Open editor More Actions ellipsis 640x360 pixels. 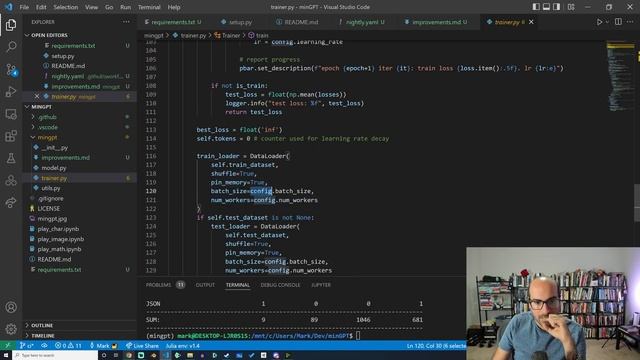(630, 22)
